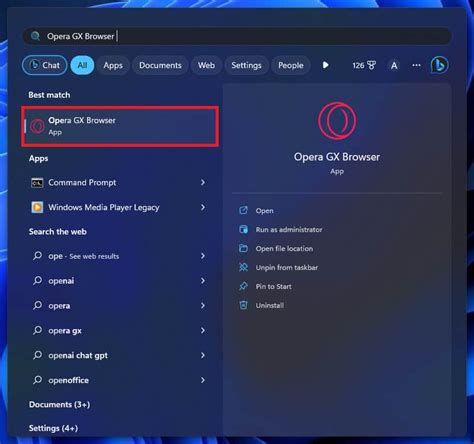Image resolution: width=474 pixels, height=444 pixels.
Task: Expand the openai suggestion chevron
Action: pyautogui.click(x=203, y=281)
